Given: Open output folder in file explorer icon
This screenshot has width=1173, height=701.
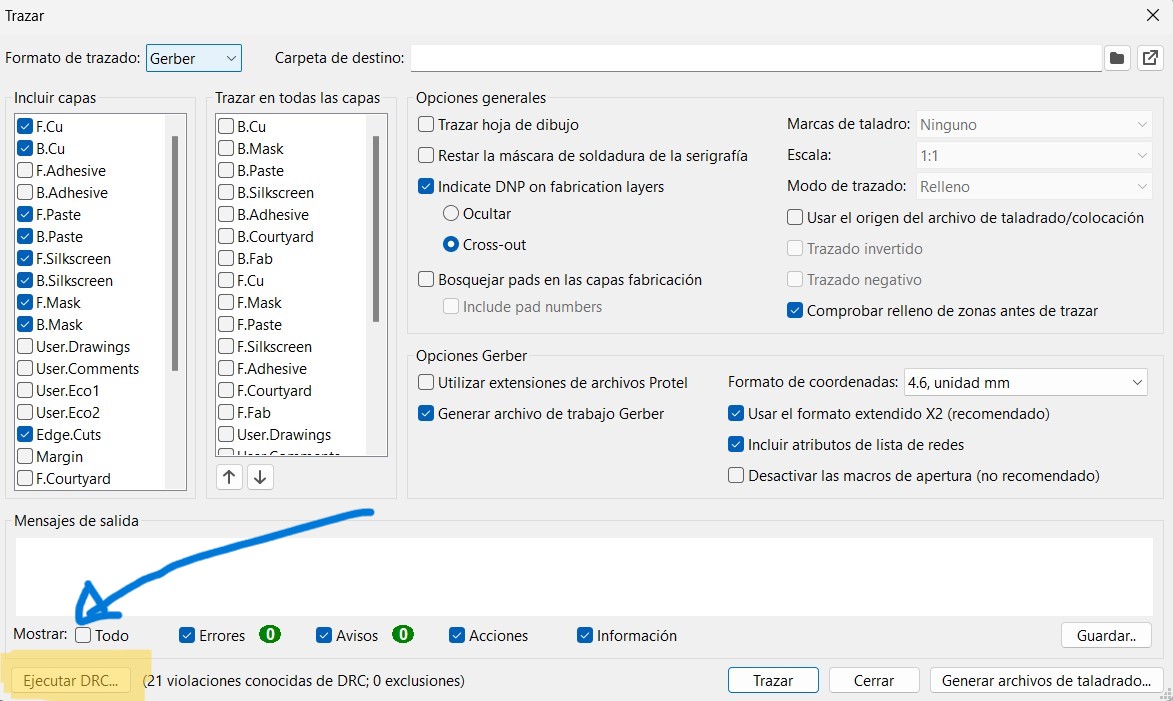Looking at the screenshot, I should (x=1148, y=58).
